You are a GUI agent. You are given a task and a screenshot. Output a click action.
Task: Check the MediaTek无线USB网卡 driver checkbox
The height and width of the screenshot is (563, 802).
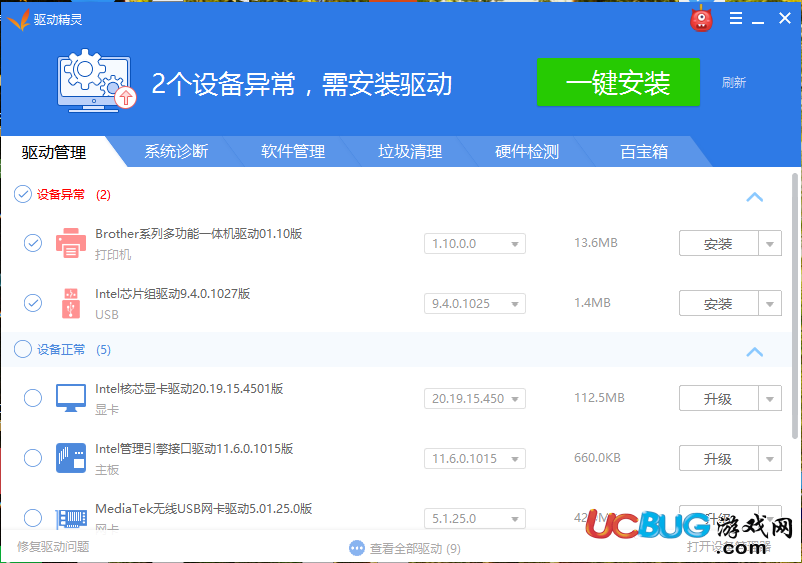pyautogui.click(x=33, y=518)
